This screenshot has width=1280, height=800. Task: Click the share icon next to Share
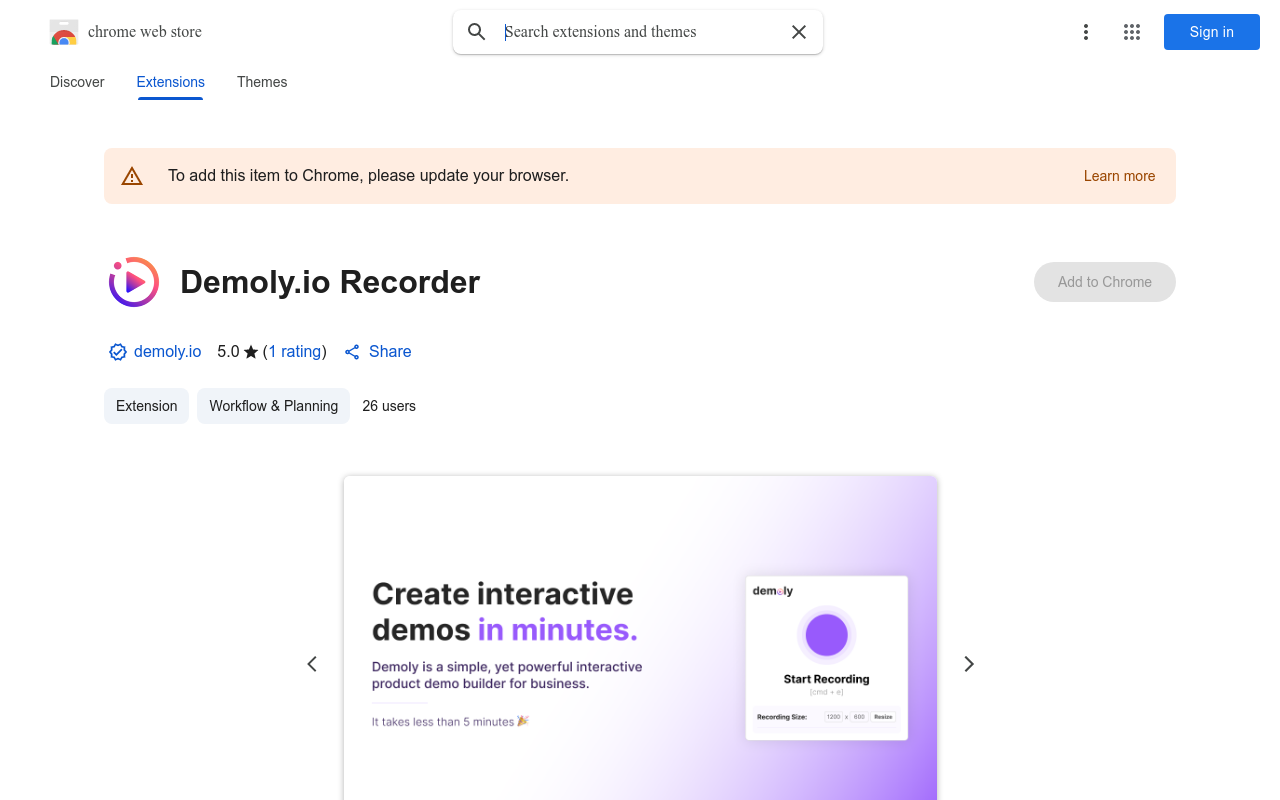[352, 352]
